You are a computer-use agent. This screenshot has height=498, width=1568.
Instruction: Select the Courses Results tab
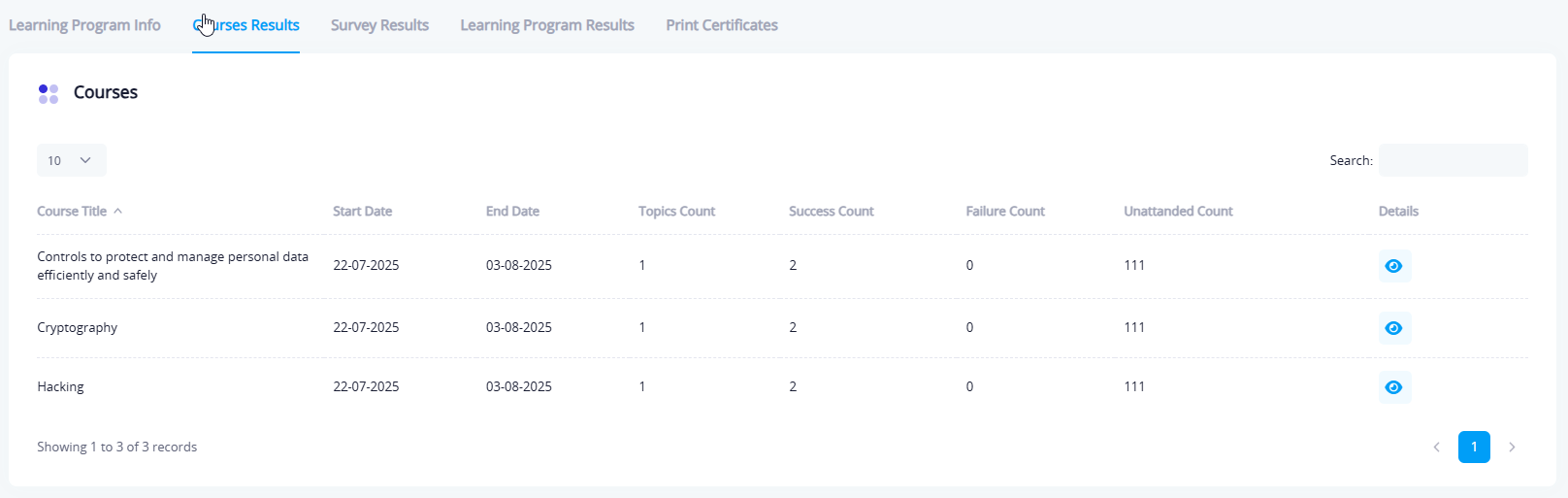pyautogui.click(x=246, y=25)
